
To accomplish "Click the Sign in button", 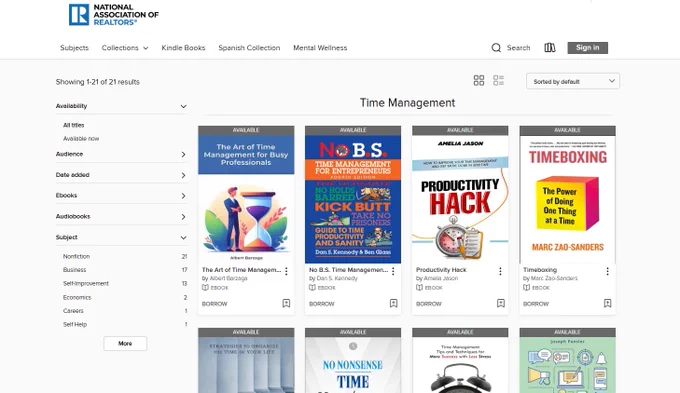I will click(588, 48).
